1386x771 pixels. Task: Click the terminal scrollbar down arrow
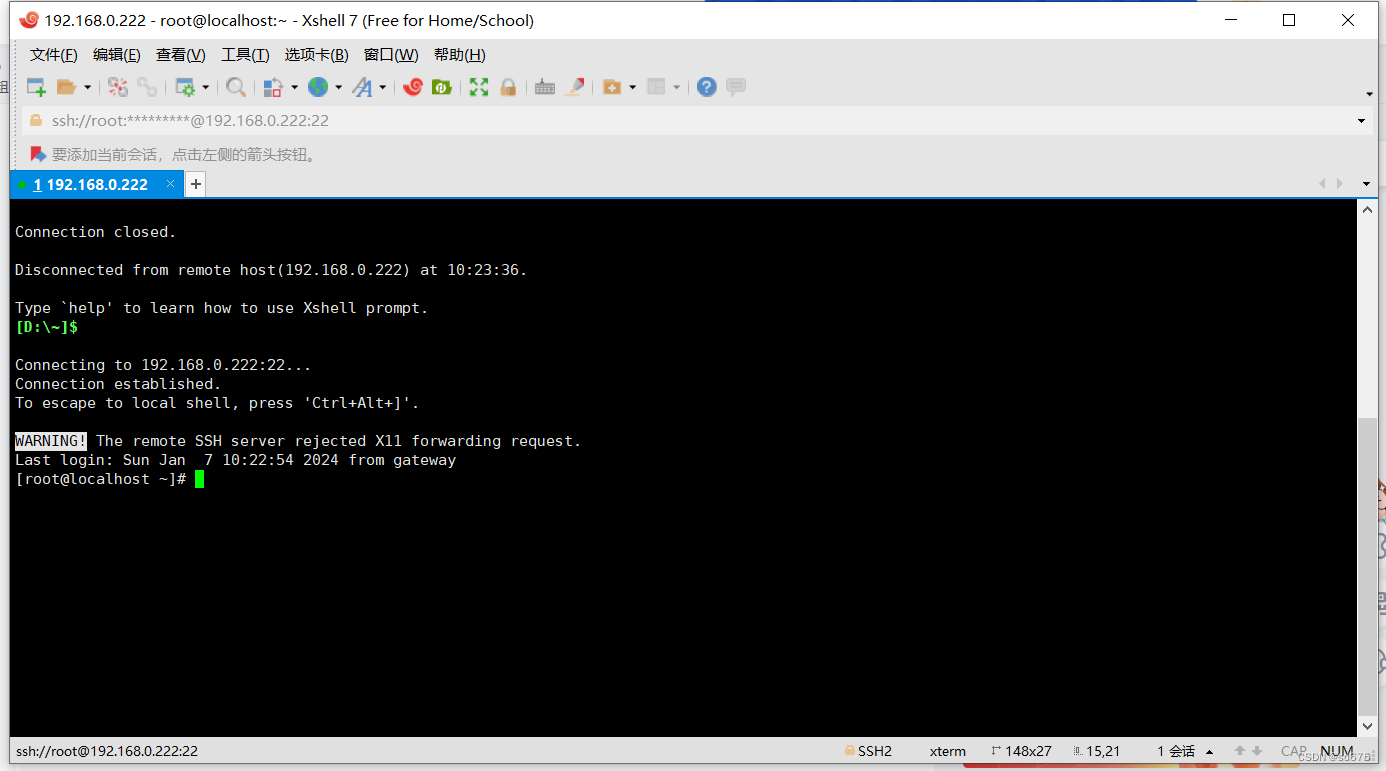coord(1367,726)
